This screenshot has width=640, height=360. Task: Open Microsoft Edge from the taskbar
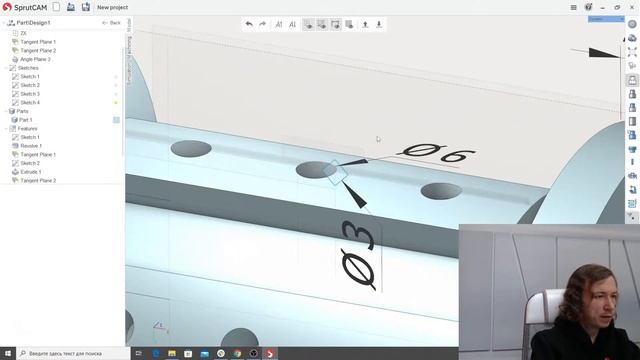(x=156, y=353)
